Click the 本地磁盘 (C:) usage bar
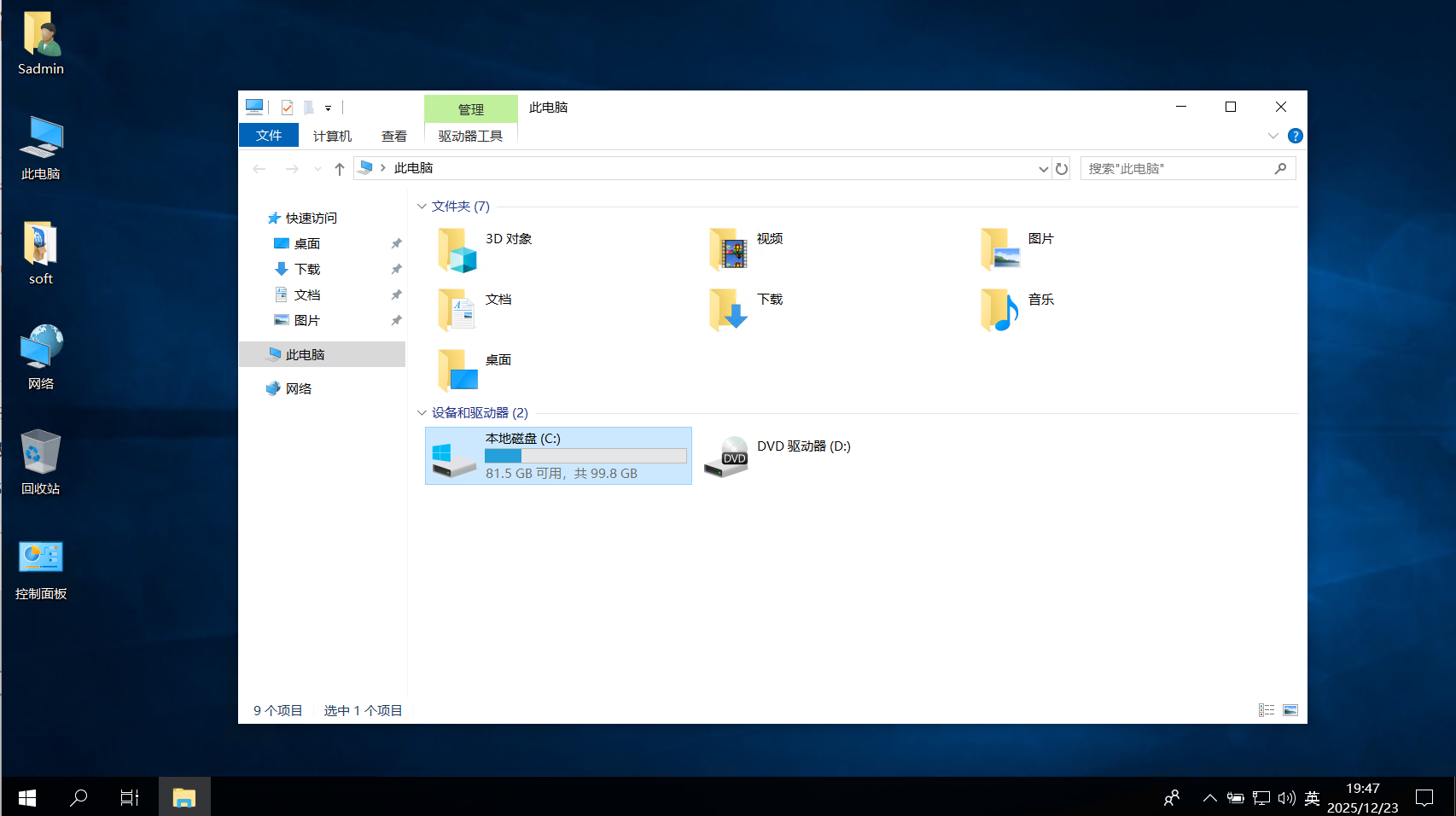 pos(585,456)
